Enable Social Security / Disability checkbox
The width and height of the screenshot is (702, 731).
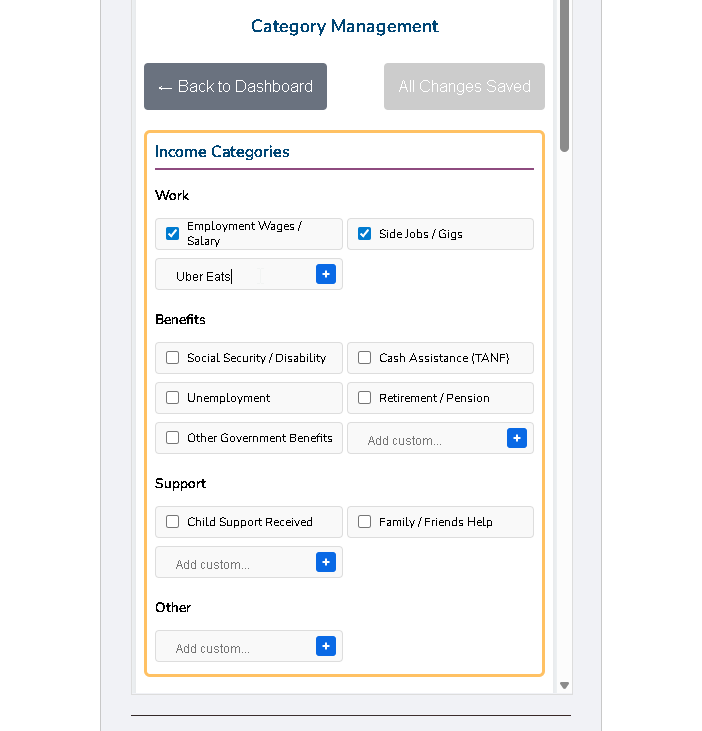[173, 358]
